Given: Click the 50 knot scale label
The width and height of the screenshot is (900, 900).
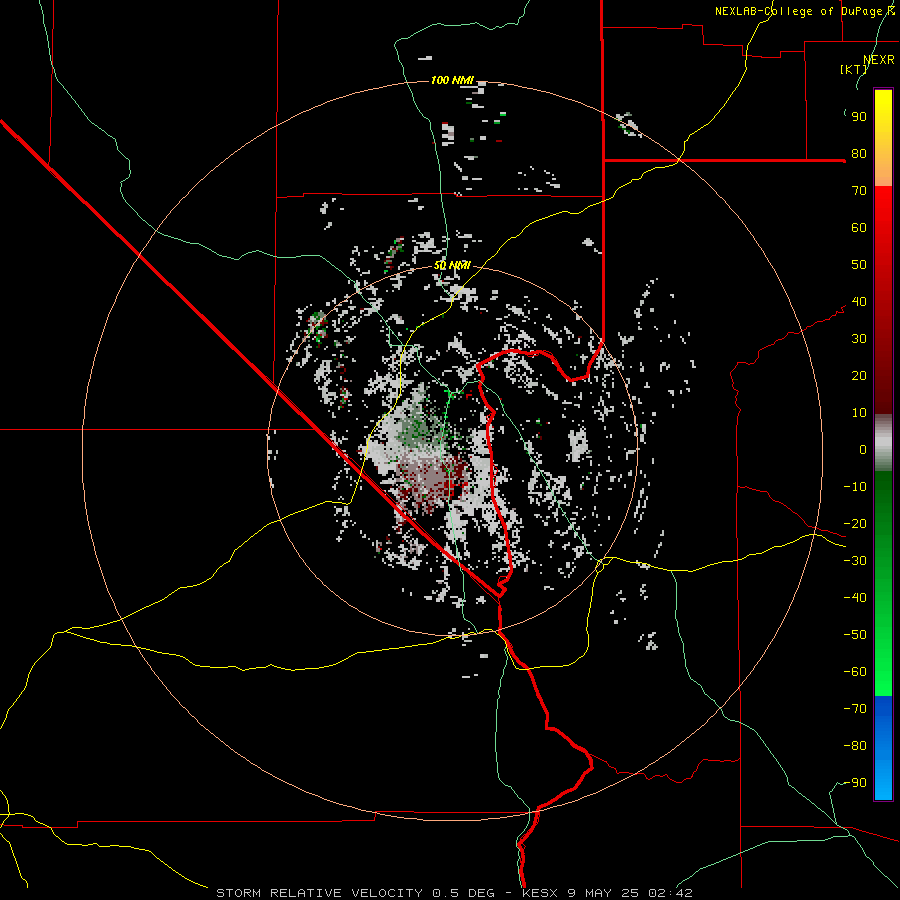Looking at the screenshot, I should tap(859, 265).
